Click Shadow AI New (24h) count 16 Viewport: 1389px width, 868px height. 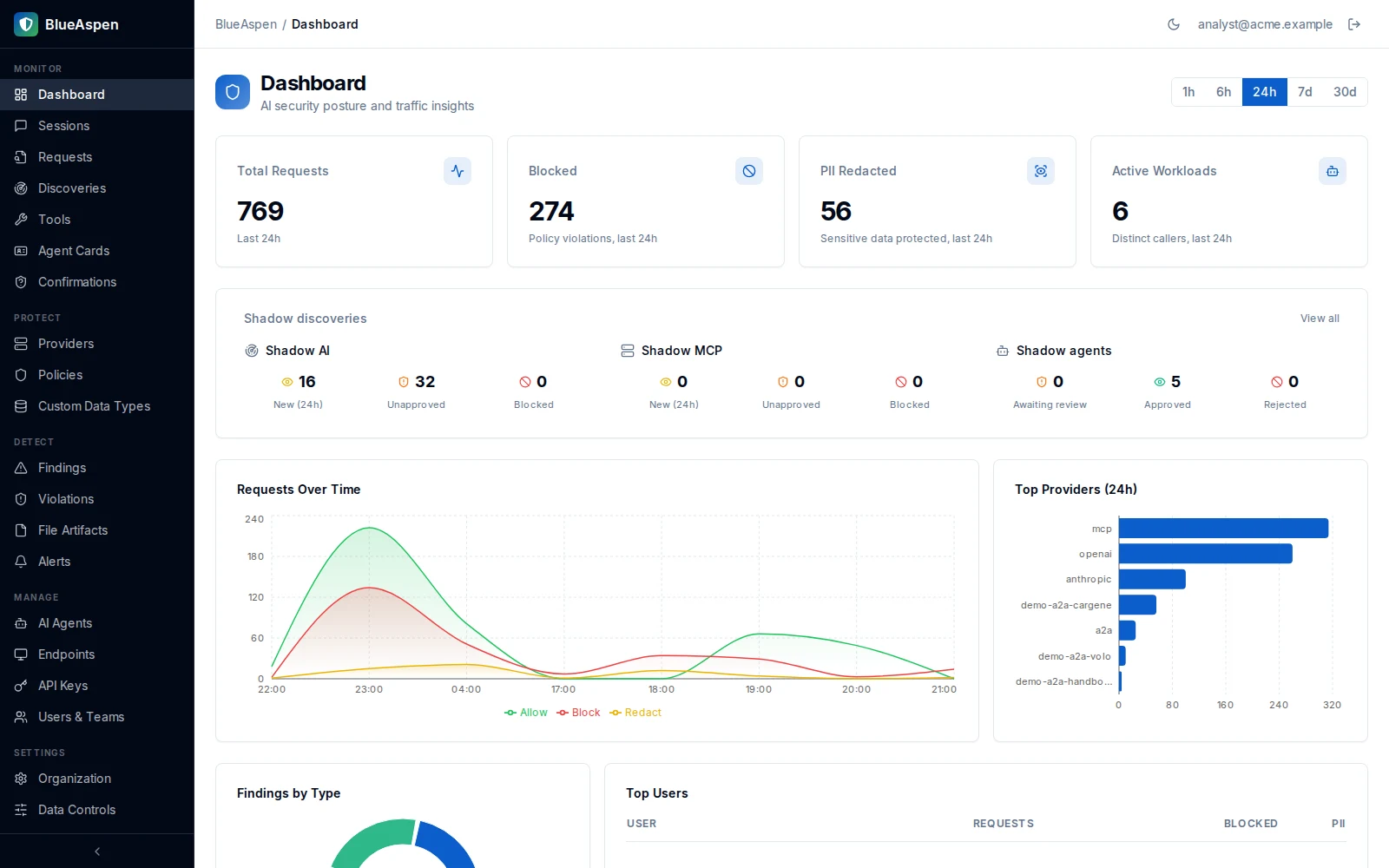[307, 382]
